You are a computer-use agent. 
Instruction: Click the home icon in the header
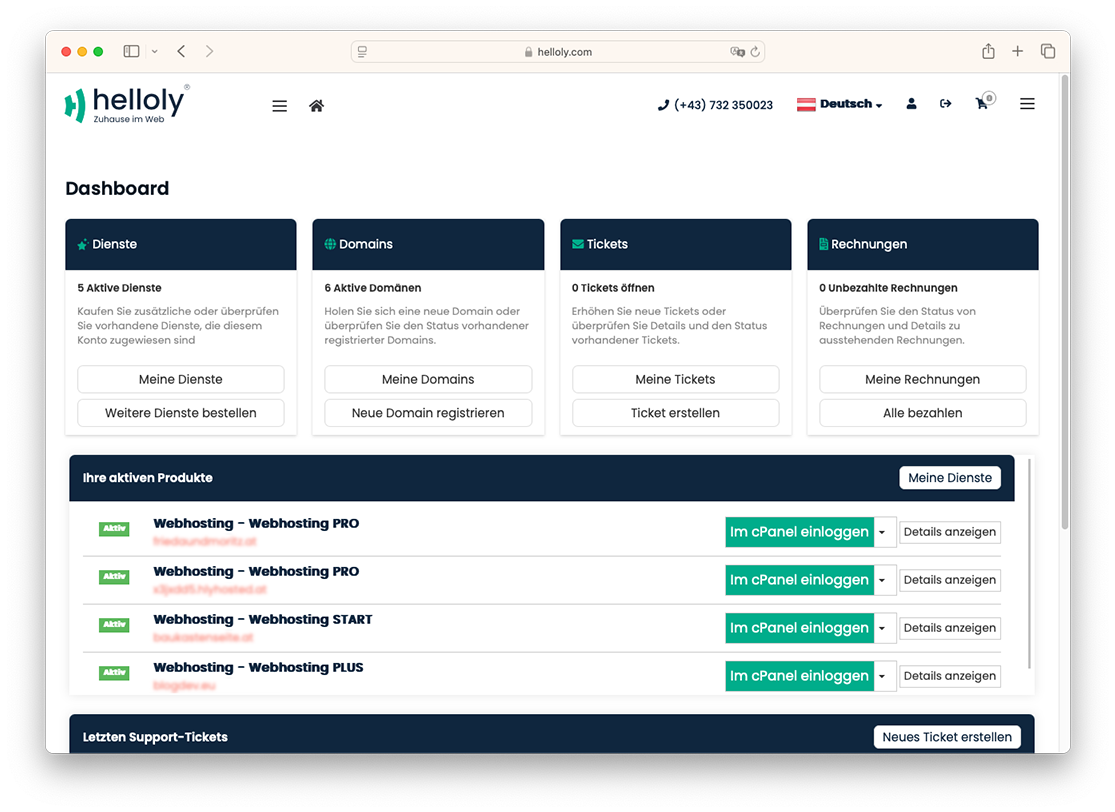click(x=316, y=106)
